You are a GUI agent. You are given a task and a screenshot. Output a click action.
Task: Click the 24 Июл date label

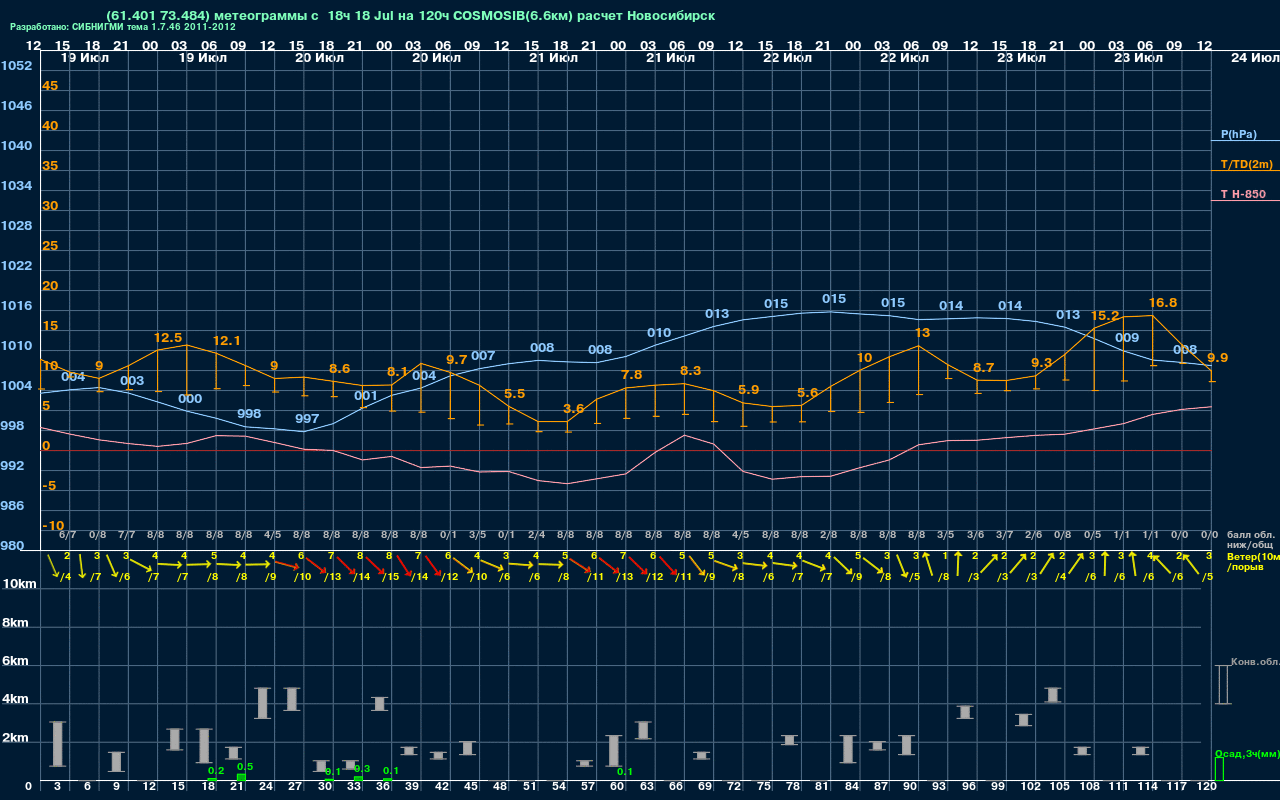pyautogui.click(x=1253, y=58)
